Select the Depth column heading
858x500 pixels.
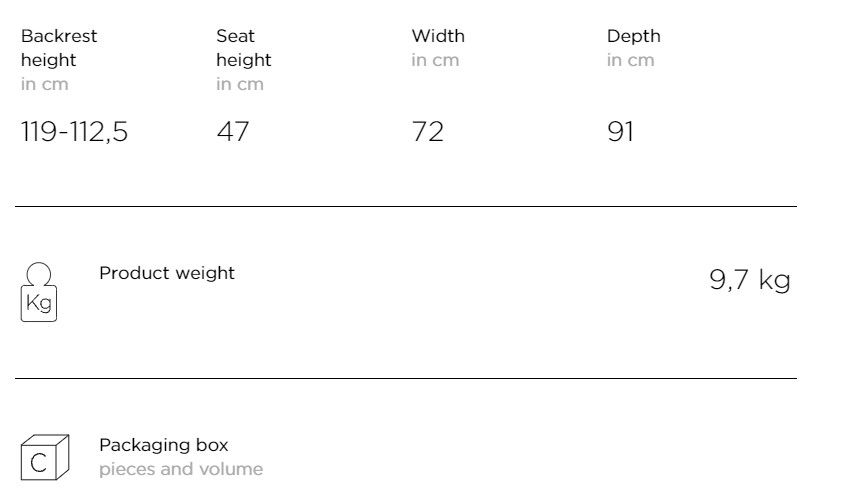(634, 37)
